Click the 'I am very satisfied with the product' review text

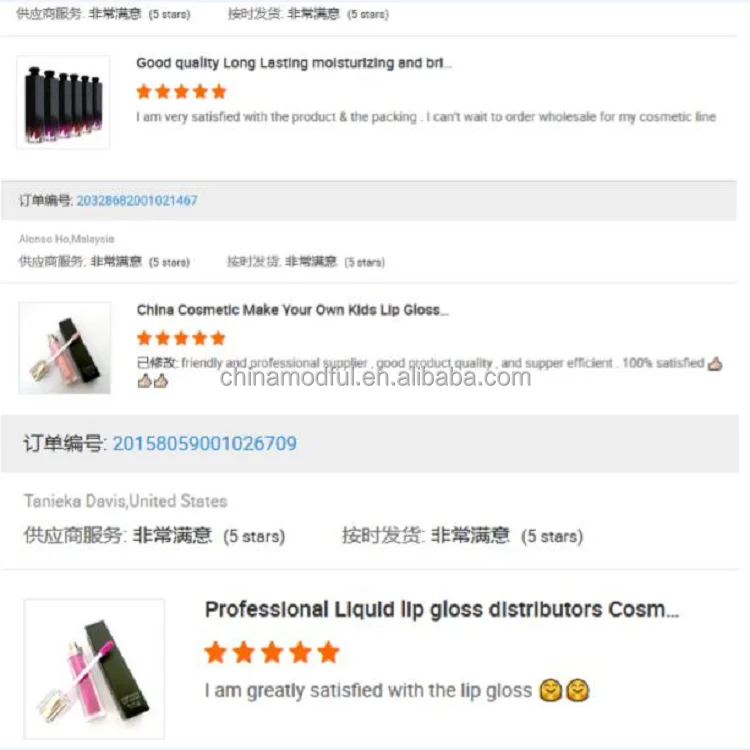point(426,117)
